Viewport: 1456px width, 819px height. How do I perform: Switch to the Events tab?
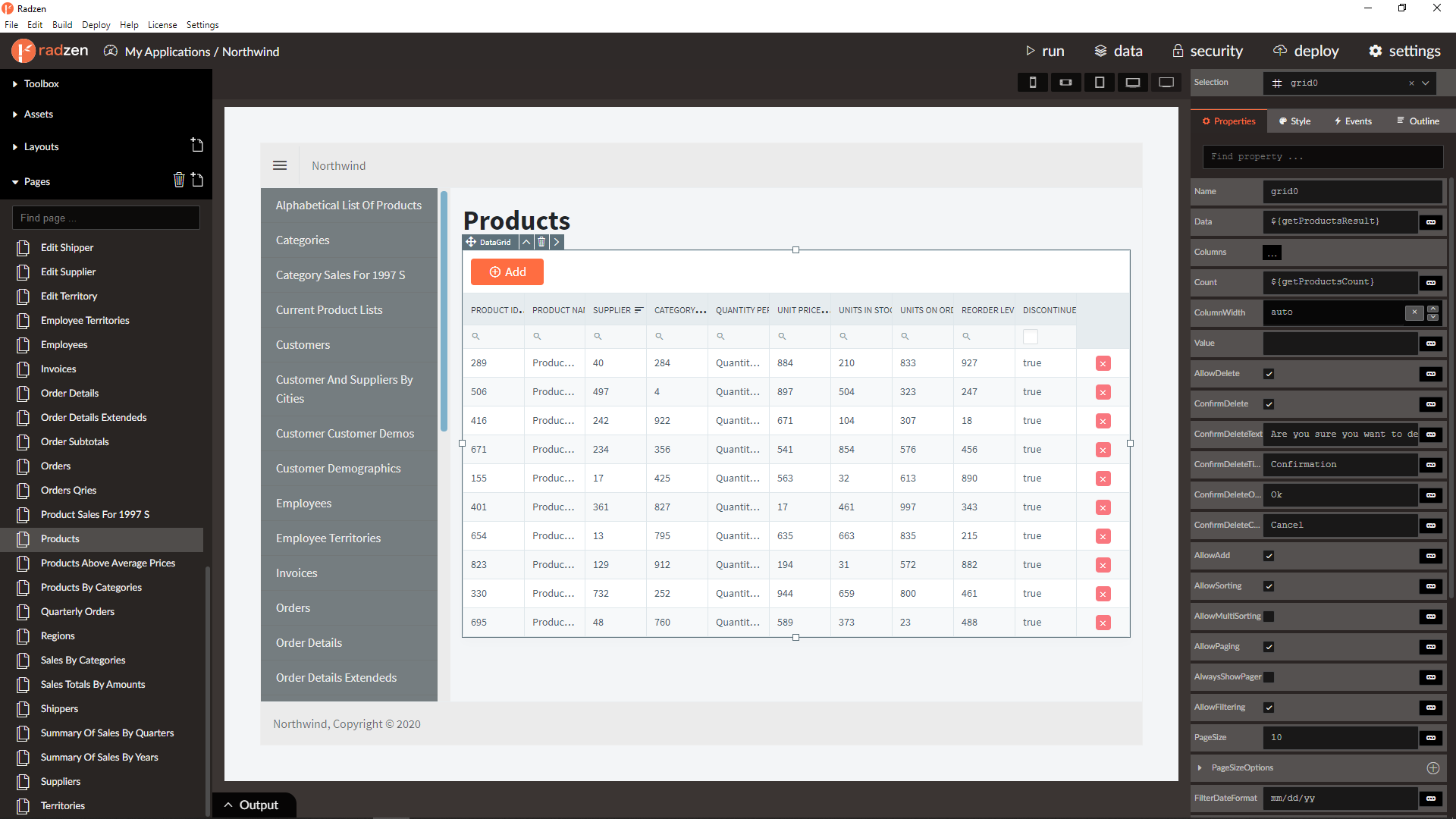tap(1353, 121)
